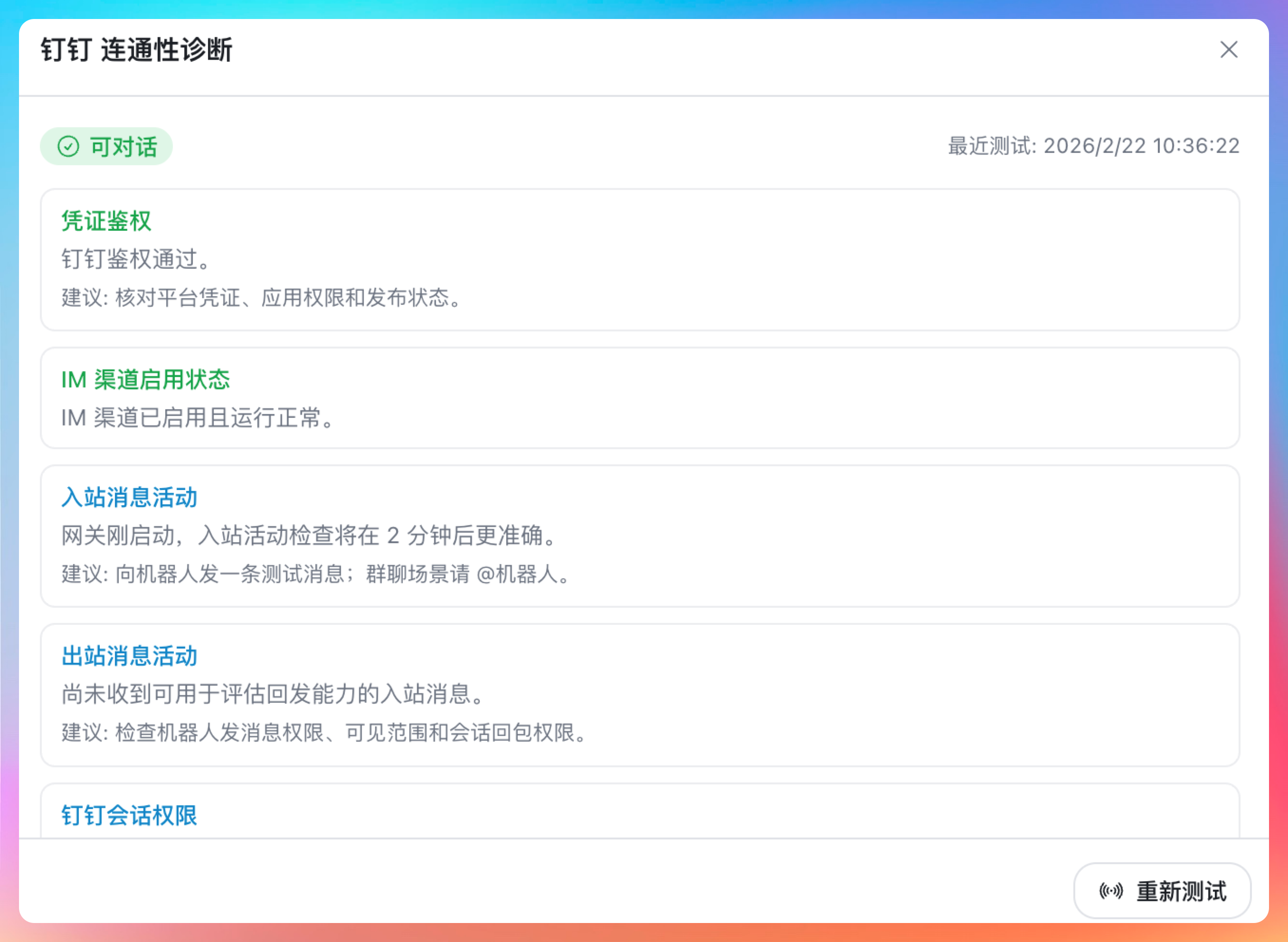Image resolution: width=1288 pixels, height=942 pixels.
Task: Click the 出站消息活动 heading
Action: coord(130,656)
